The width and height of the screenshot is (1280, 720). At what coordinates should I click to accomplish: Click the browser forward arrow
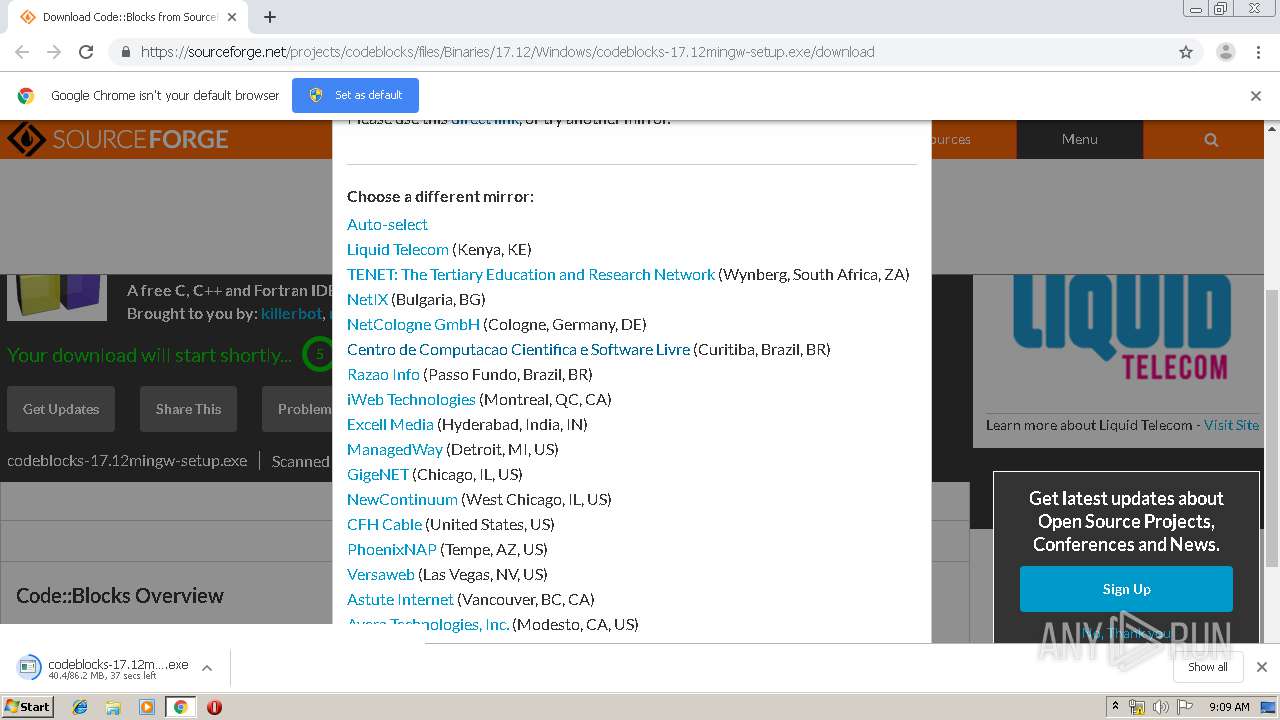pos(54,52)
